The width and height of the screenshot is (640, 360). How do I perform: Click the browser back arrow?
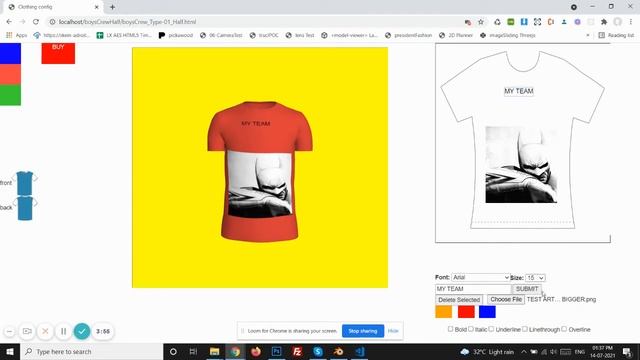click(x=9, y=22)
